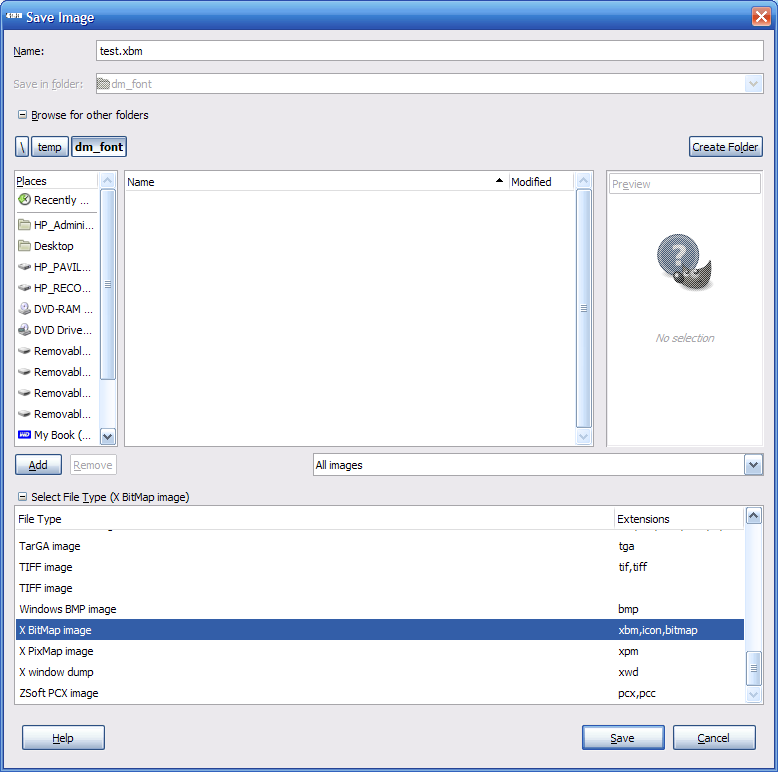Image resolution: width=778 pixels, height=772 pixels.
Task: Open the All images filter dropdown
Action: (x=753, y=465)
